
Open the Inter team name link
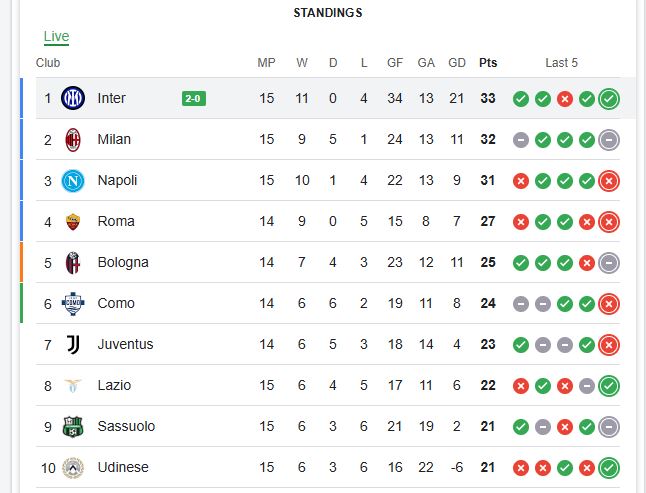tap(112, 98)
